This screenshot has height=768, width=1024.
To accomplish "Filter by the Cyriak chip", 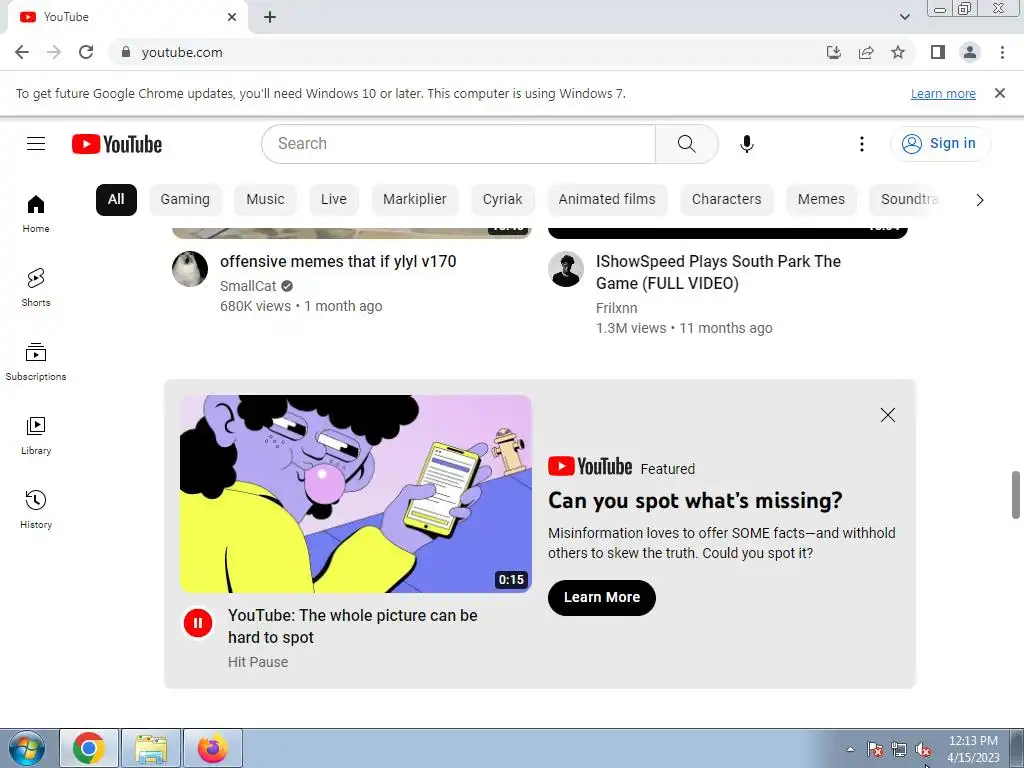I will [x=502, y=199].
